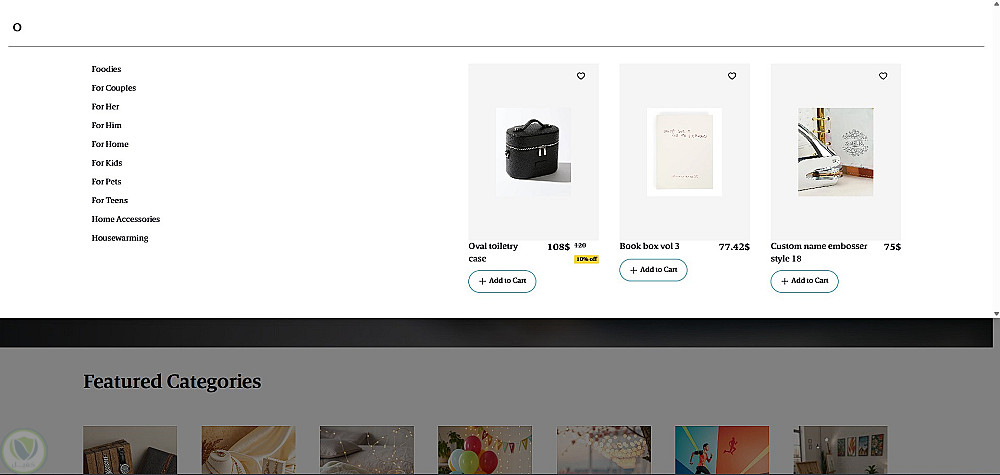Click the 10% off discount badge
This screenshot has width=1000, height=475.
click(586, 259)
